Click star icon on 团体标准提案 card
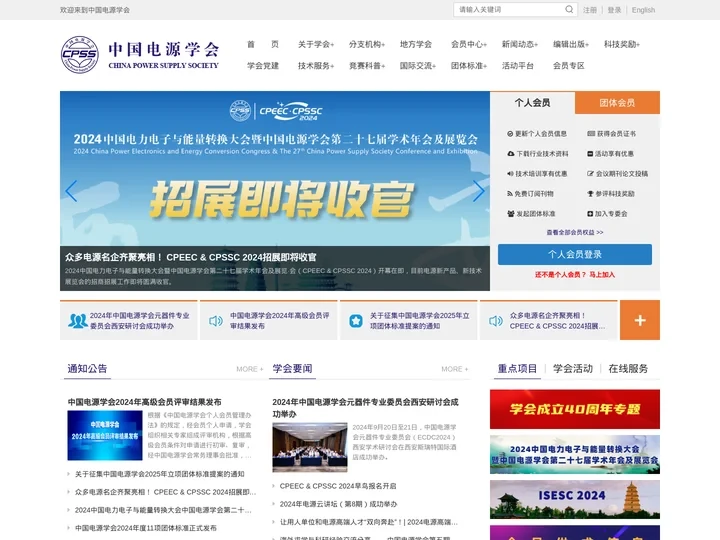Image resolution: width=720 pixels, height=540 pixels. 356,321
